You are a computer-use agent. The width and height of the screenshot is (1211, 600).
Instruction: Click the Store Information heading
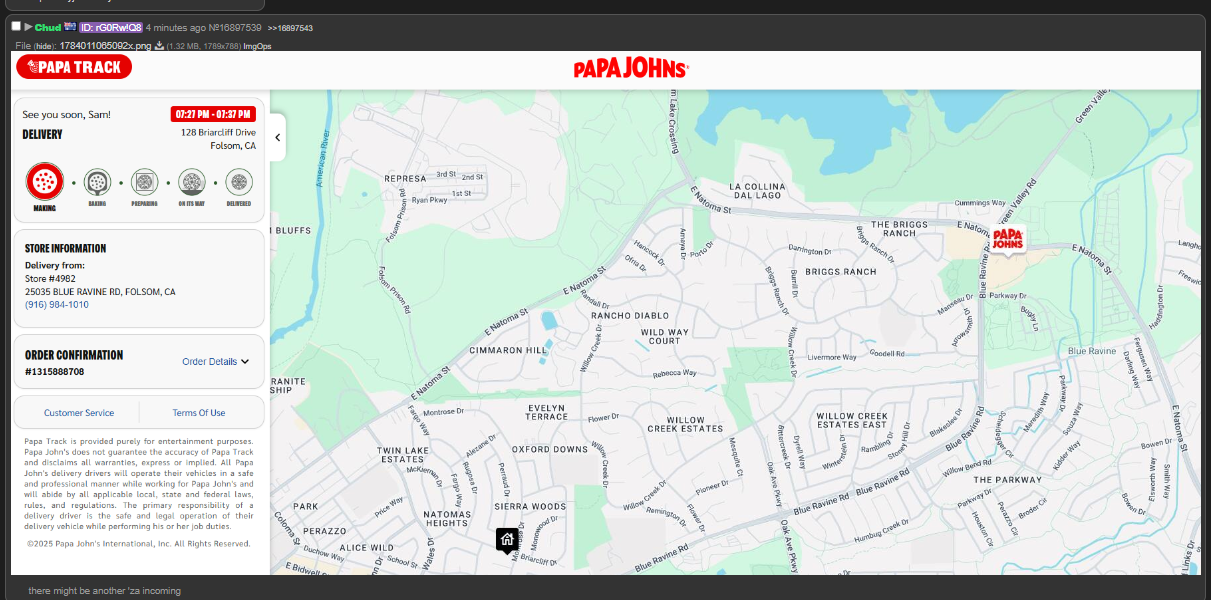65,248
